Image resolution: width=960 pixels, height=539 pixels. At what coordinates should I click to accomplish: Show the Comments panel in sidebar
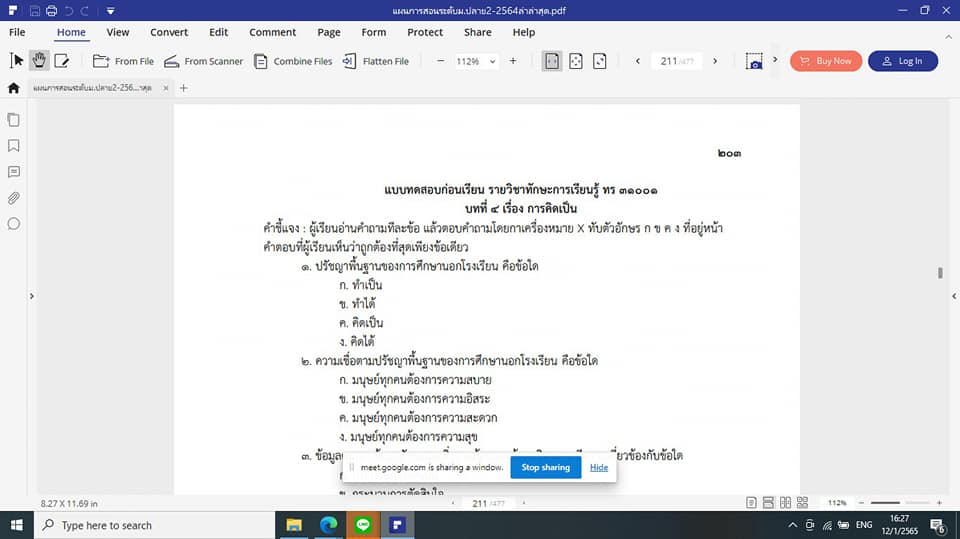14,172
